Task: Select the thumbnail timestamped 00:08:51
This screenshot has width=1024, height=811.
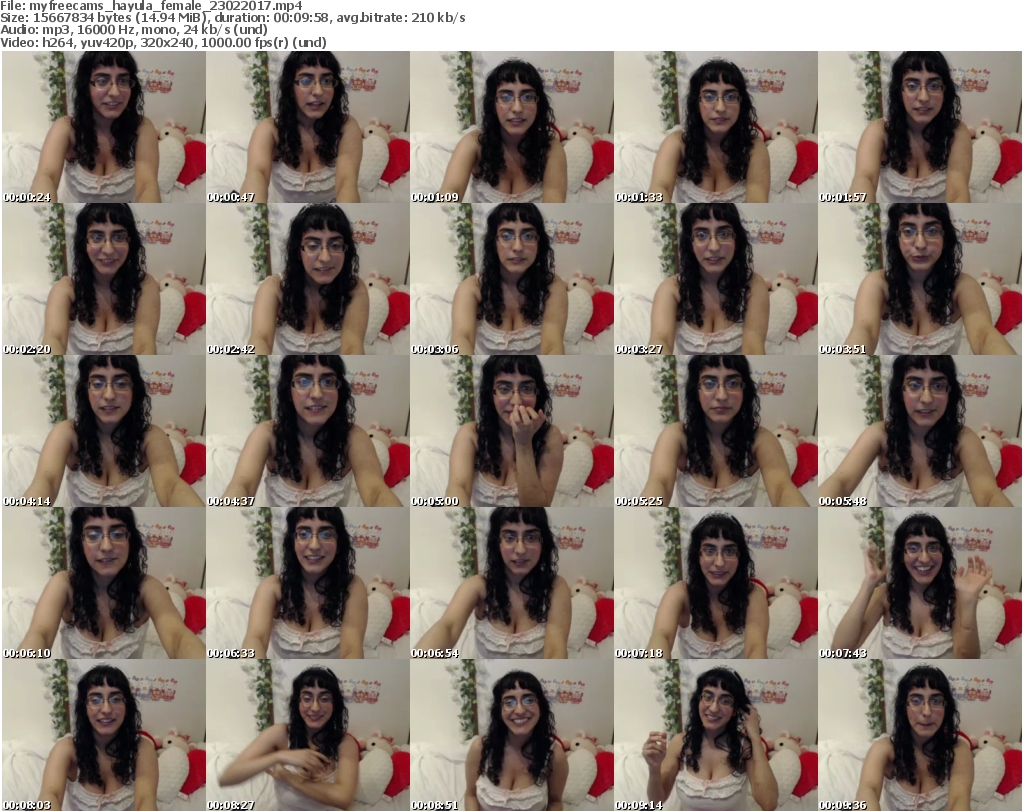Action: (512, 735)
